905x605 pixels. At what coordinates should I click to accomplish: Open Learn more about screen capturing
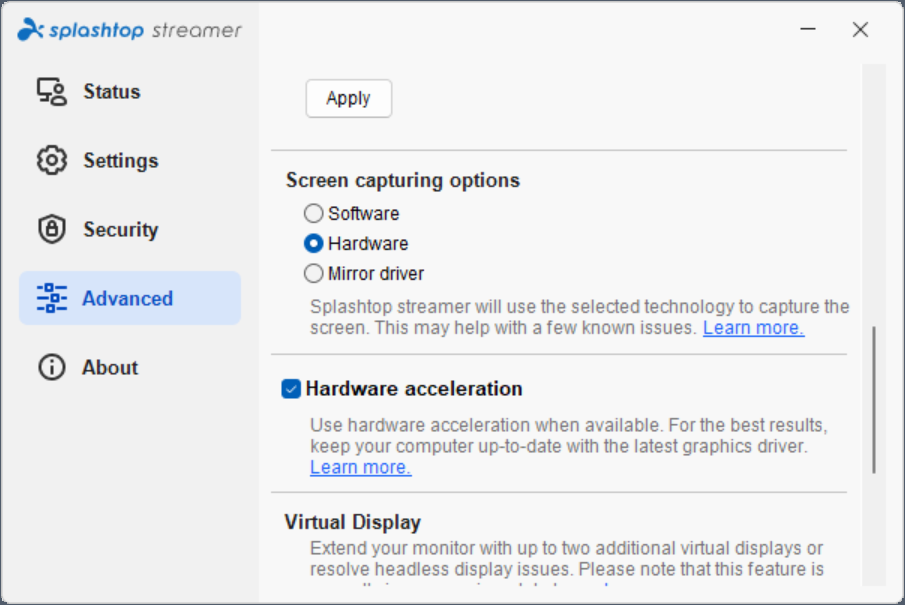click(753, 327)
